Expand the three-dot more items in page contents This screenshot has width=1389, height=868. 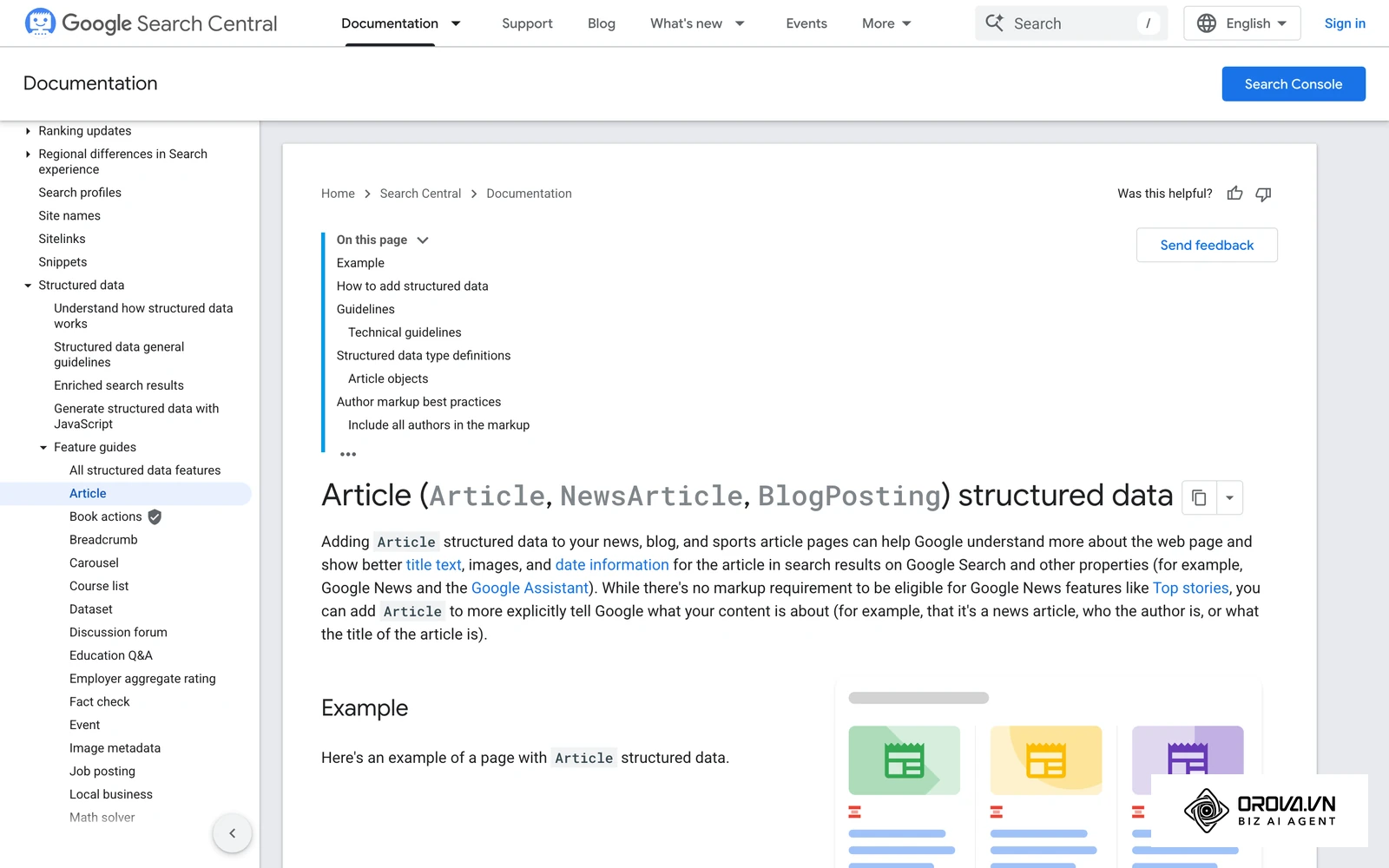pyautogui.click(x=348, y=454)
